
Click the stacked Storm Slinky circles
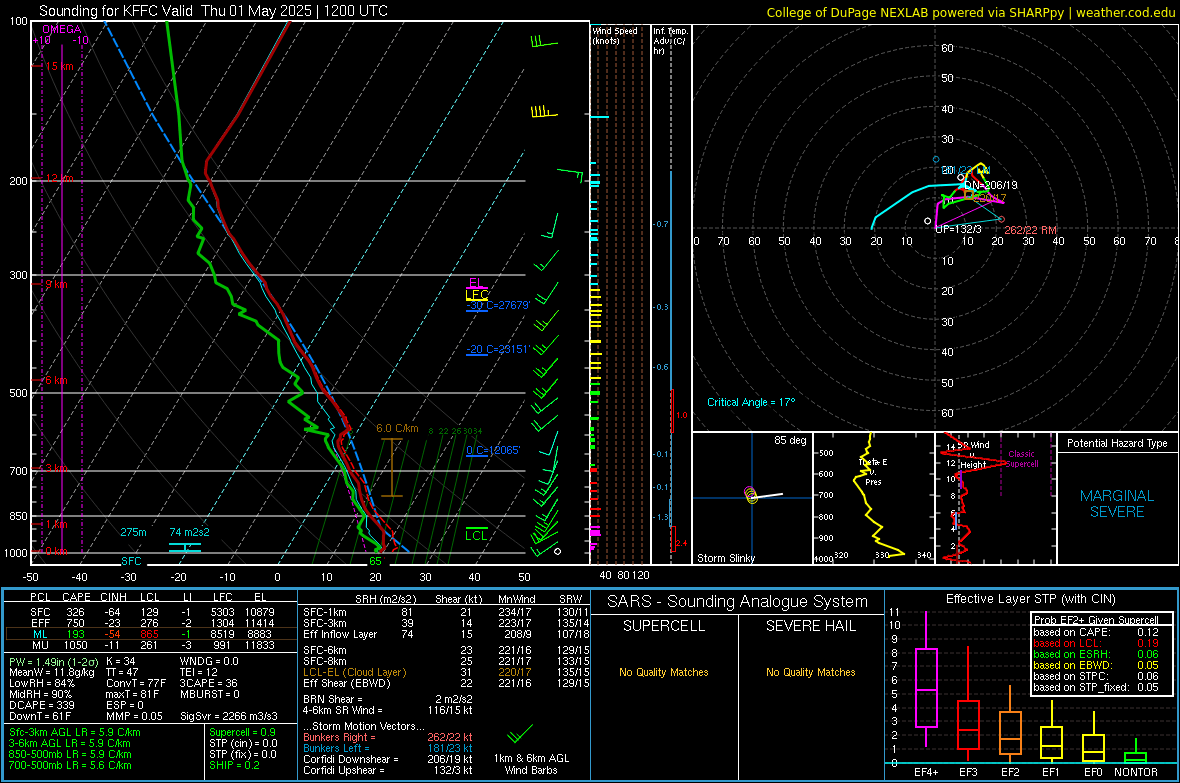point(751,495)
